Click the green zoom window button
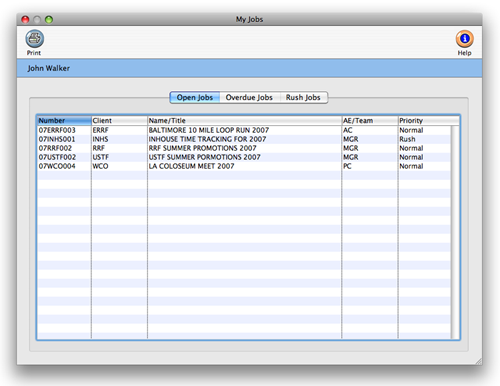Image resolution: width=500 pixels, height=386 pixels. click(x=49, y=19)
